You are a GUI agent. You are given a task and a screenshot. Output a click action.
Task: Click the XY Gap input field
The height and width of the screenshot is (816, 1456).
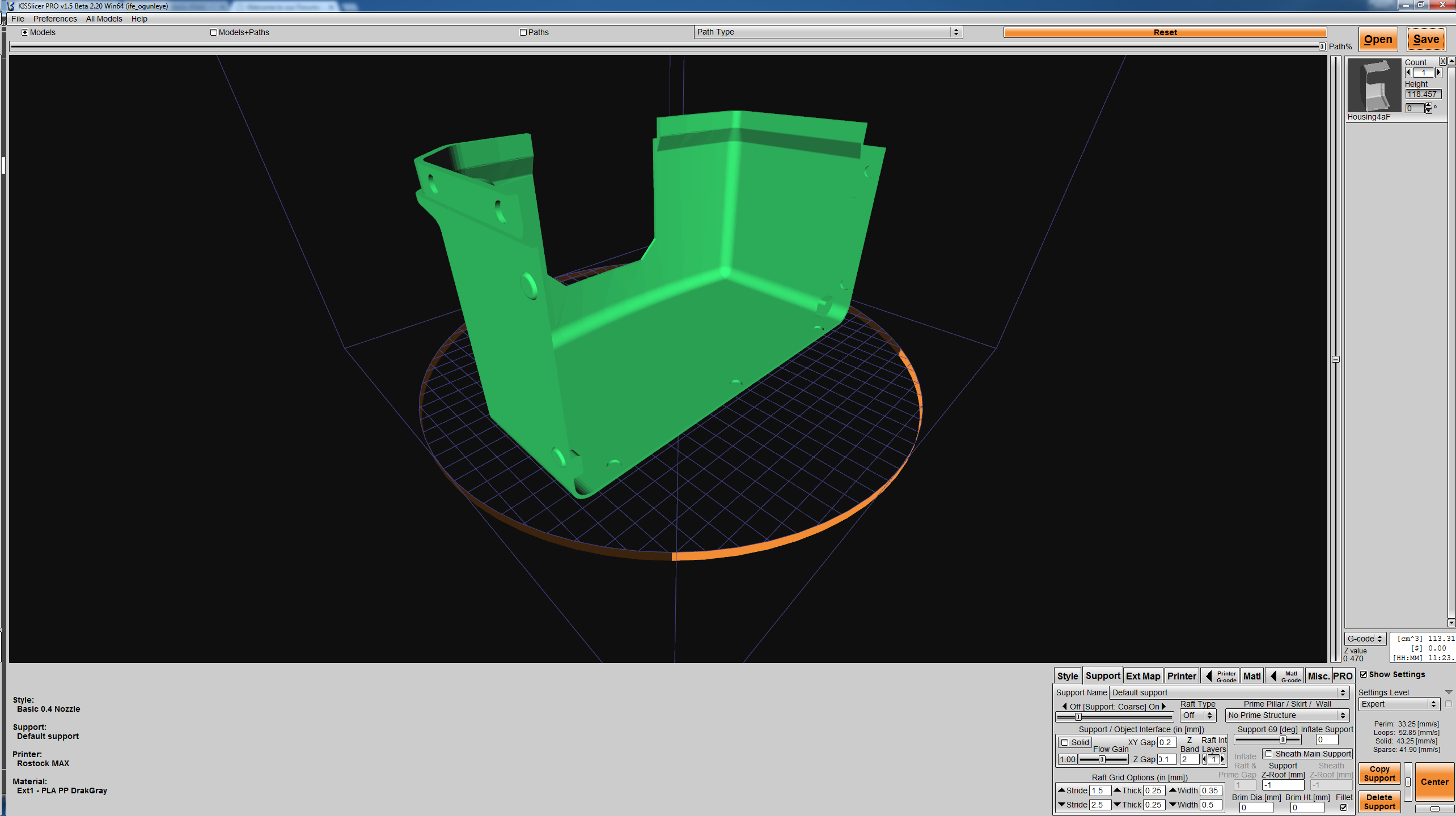point(1166,742)
